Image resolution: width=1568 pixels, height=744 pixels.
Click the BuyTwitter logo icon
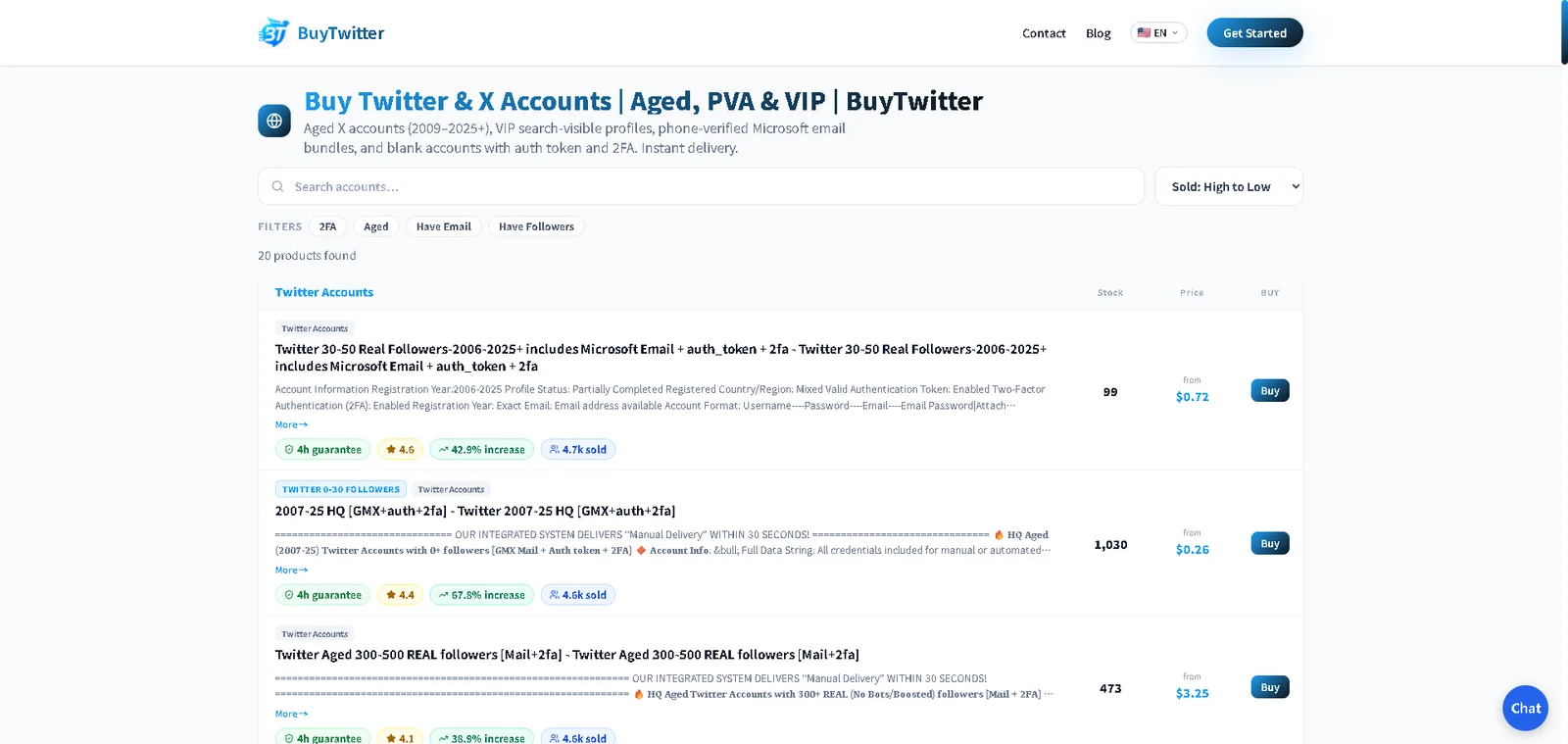(x=273, y=32)
